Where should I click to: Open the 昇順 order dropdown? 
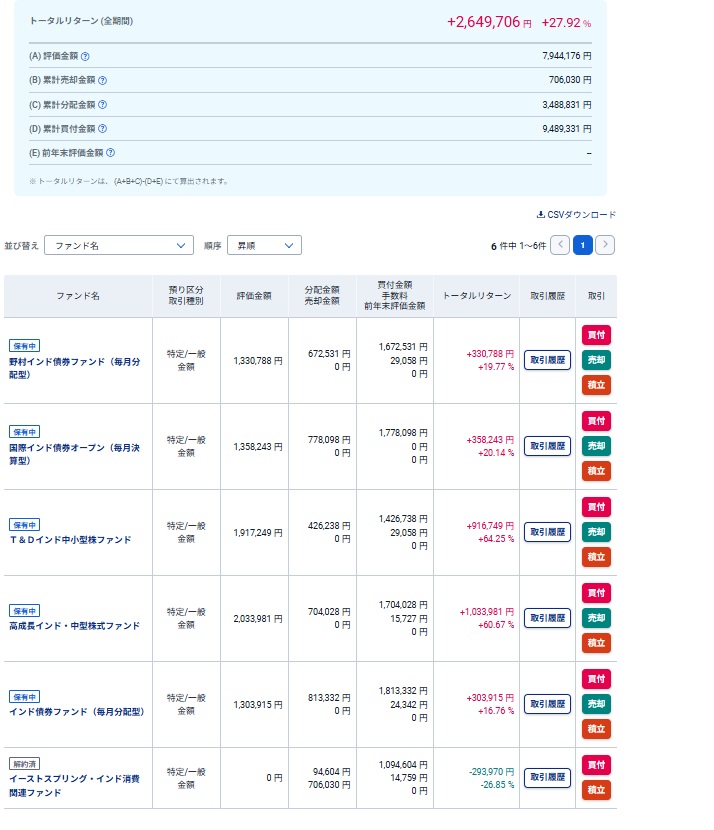[264, 245]
